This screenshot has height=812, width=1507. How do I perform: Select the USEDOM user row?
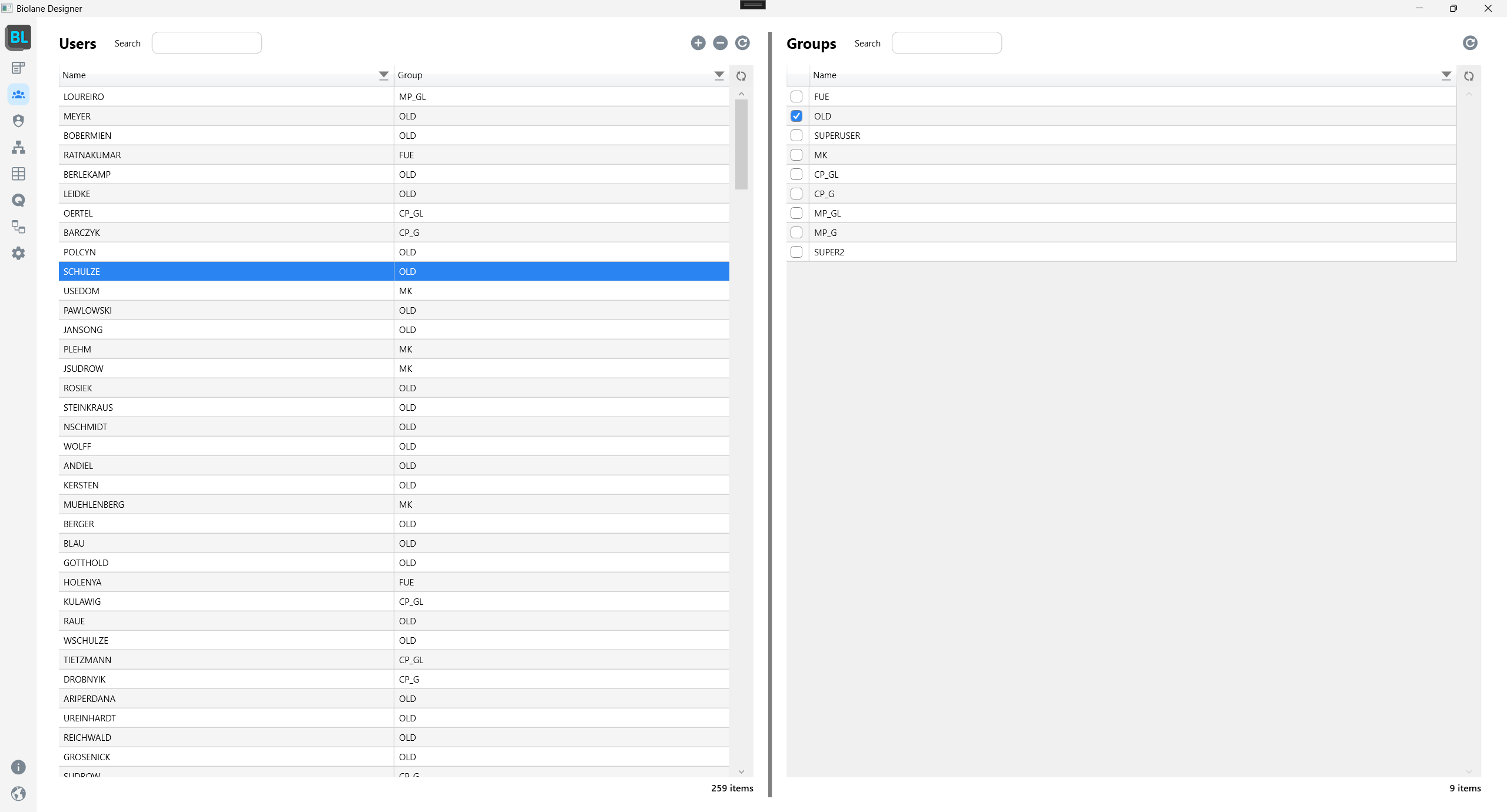tap(227, 291)
